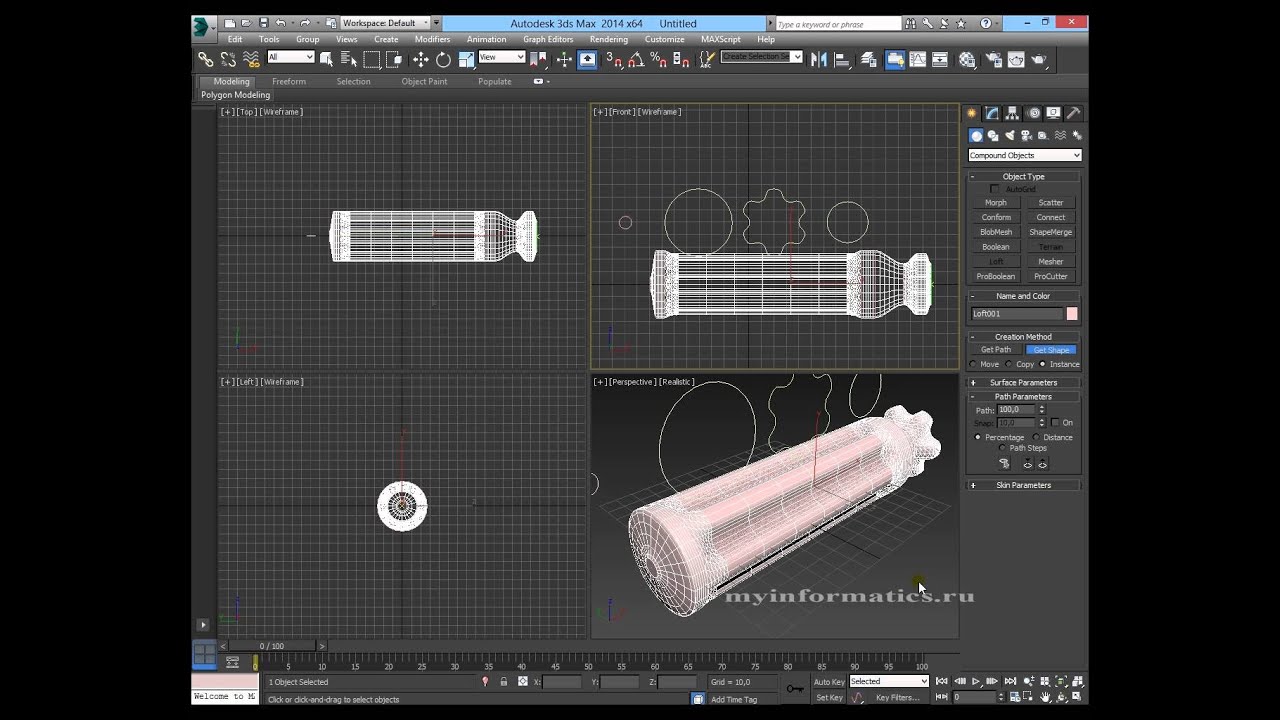Image resolution: width=1280 pixels, height=720 pixels.
Task: Select the Link tool in main toolbar
Action: (205, 59)
